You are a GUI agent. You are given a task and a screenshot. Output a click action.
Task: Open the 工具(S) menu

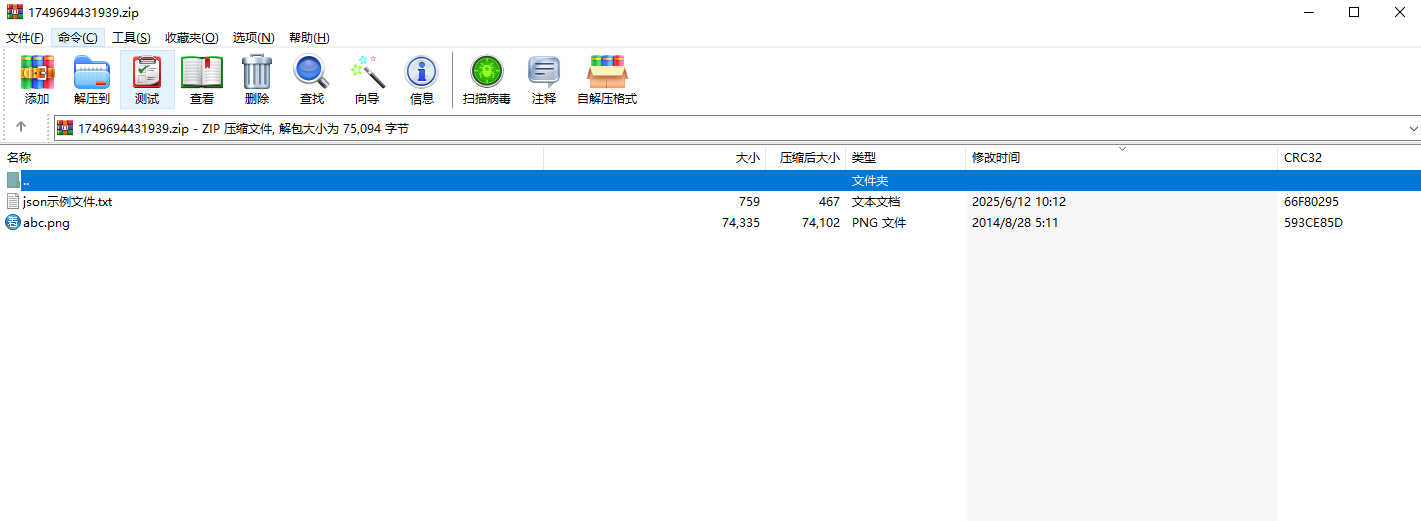pyautogui.click(x=131, y=38)
